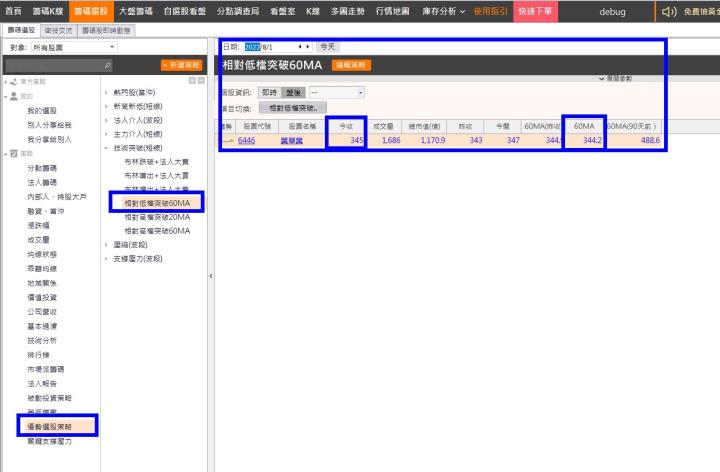
Task: Open the 首頁 top menu
Action: pyautogui.click(x=13, y=11)
